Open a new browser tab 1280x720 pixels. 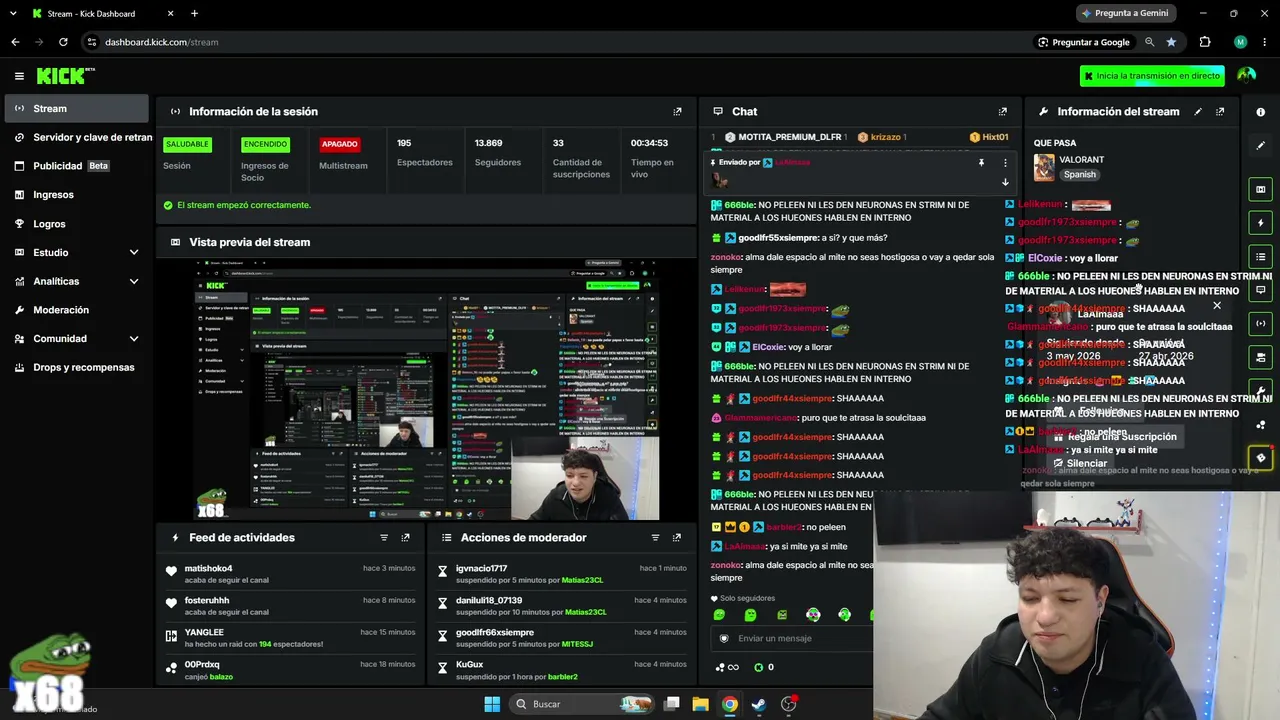(194, 14)
